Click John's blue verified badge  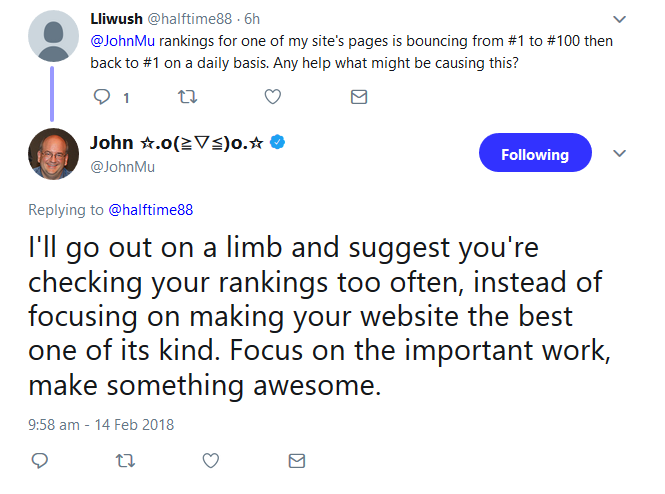coord(278,142)
